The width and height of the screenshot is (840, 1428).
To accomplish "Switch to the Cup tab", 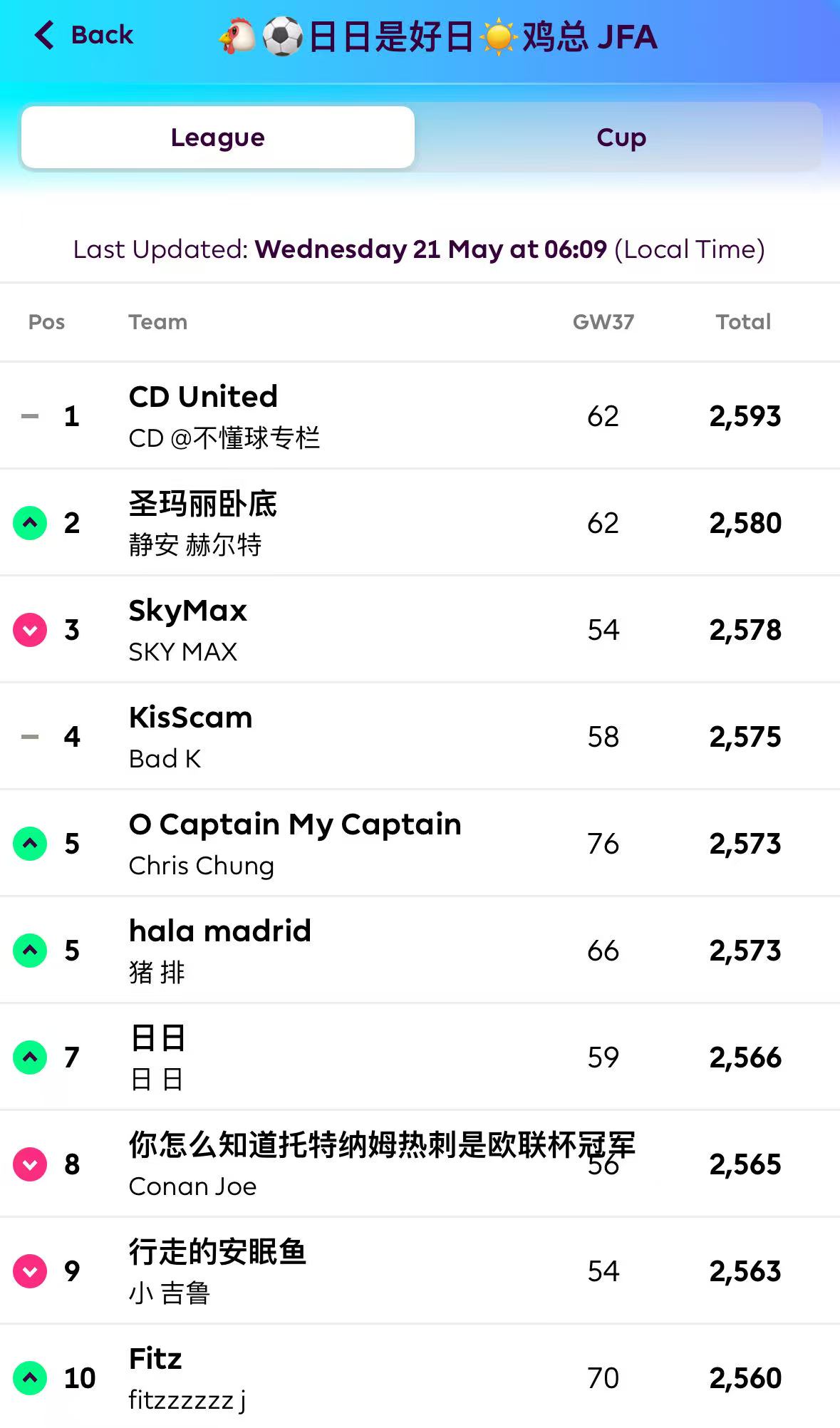I will (621, 138).
